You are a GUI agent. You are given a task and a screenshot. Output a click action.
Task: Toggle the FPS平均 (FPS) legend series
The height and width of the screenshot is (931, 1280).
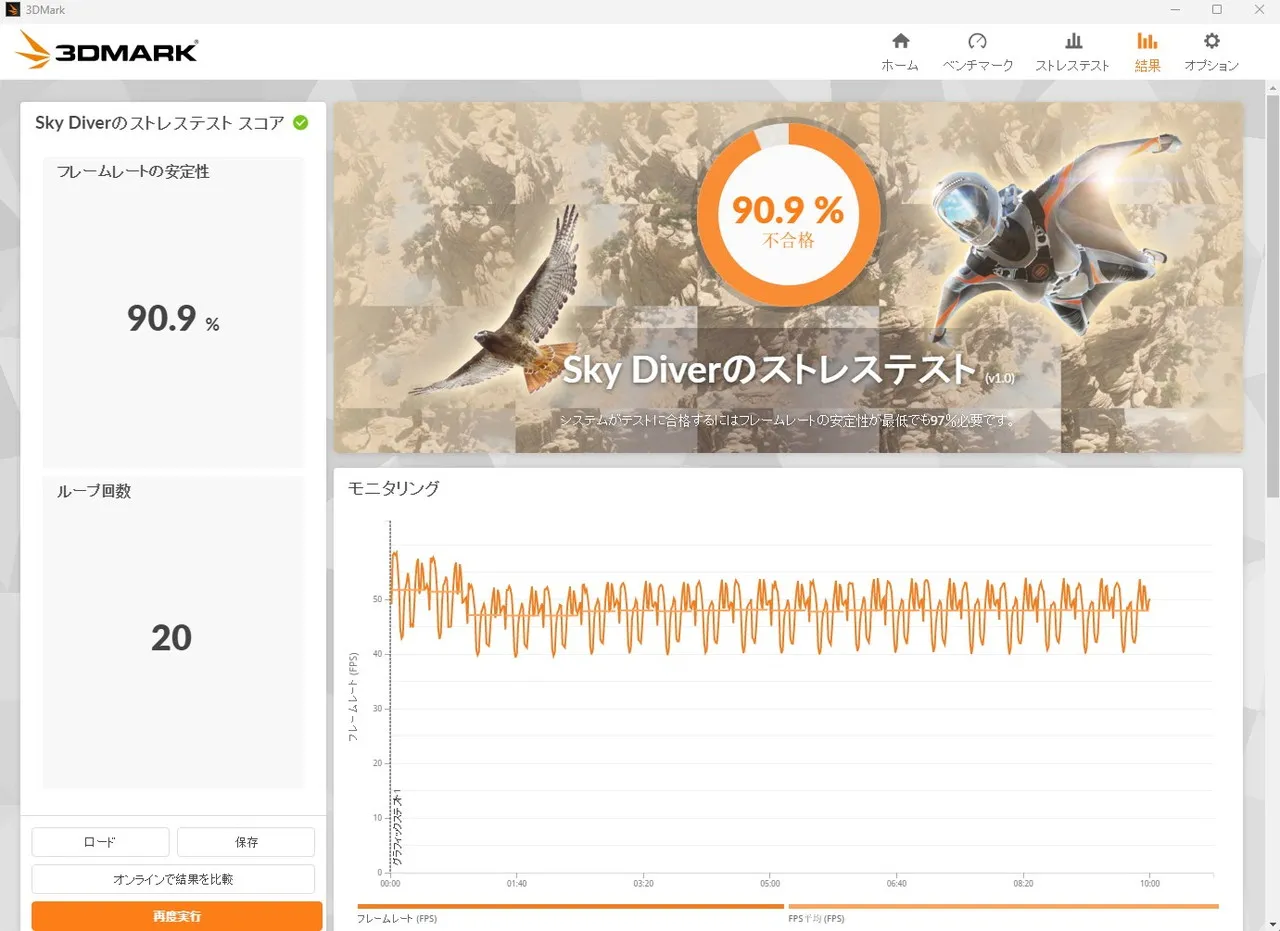coord(815,918)
